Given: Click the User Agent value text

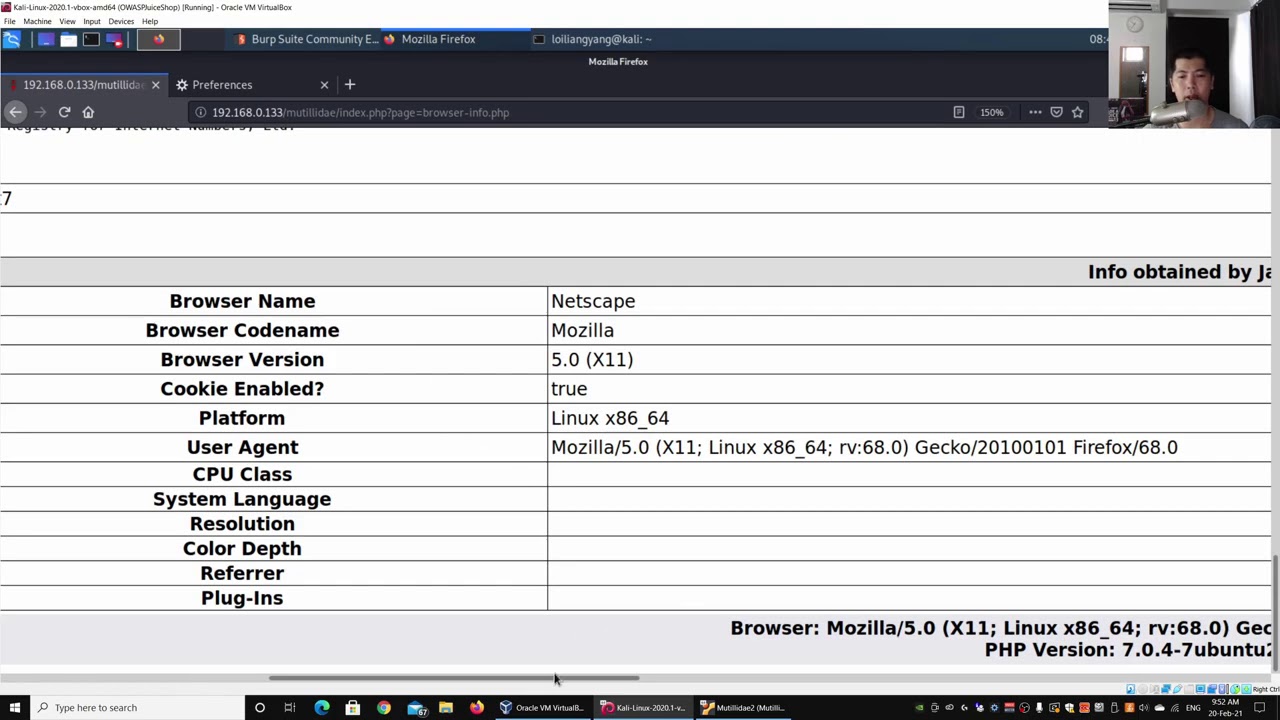Looking at the screenshot, I should (x=864, y=447).
